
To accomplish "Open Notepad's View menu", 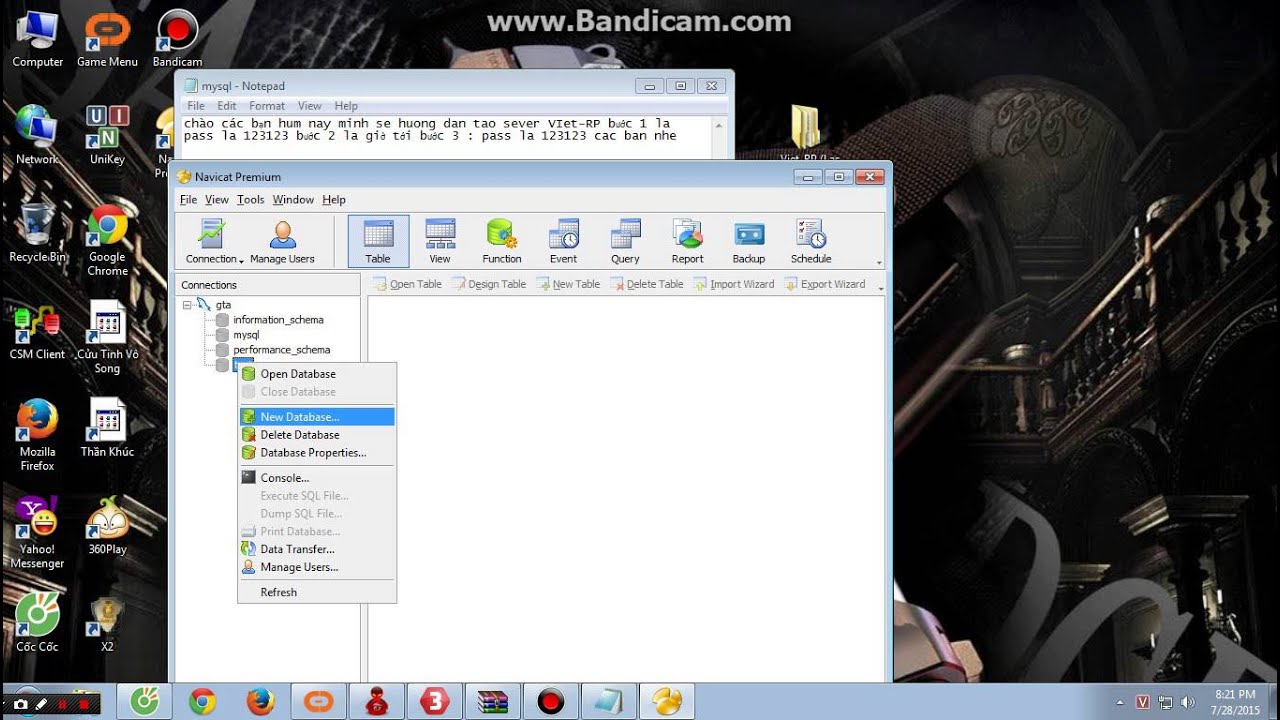I will [x=310, y=106].
